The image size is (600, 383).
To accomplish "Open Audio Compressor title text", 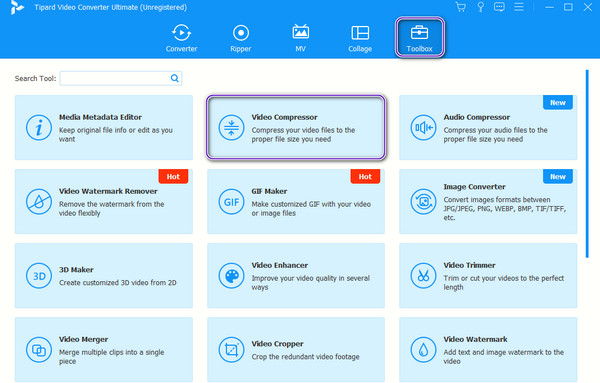I will [x=476, y=117].
